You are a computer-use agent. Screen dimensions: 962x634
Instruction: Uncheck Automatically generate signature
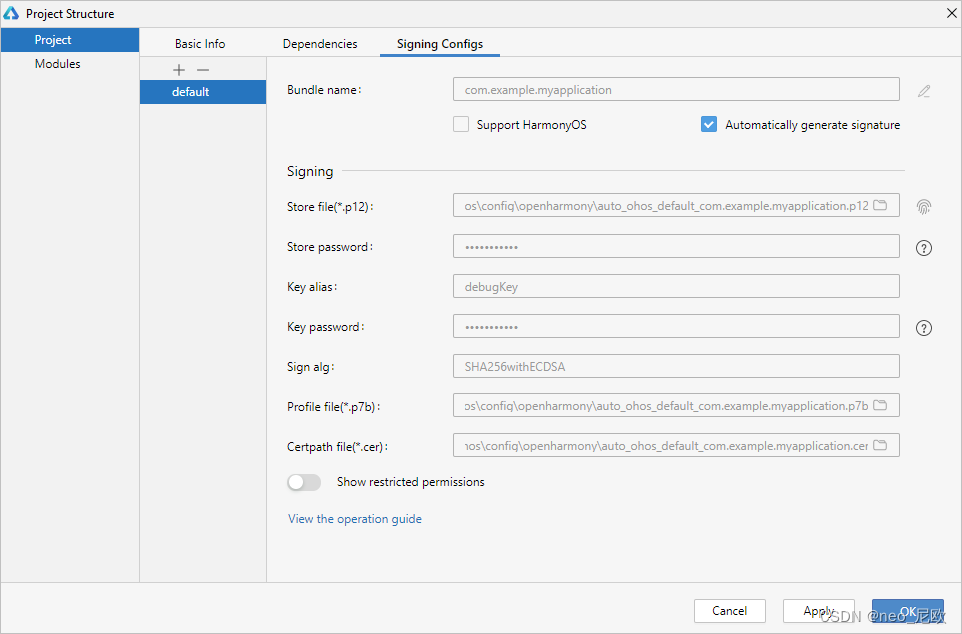[709, 125]
